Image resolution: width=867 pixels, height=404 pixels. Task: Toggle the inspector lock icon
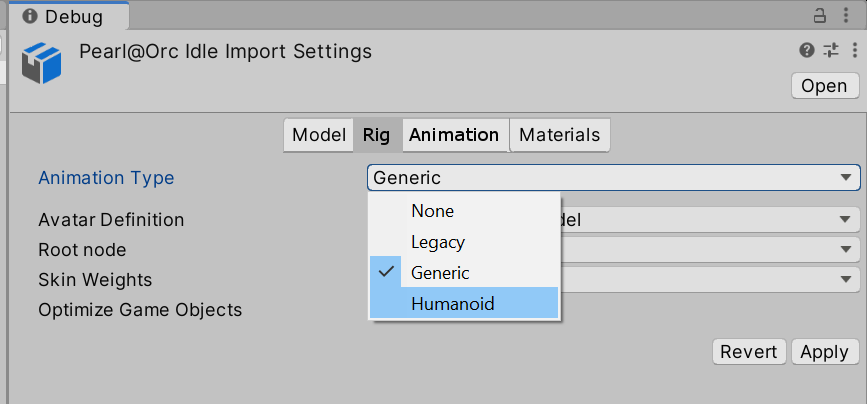pos(819,15)
